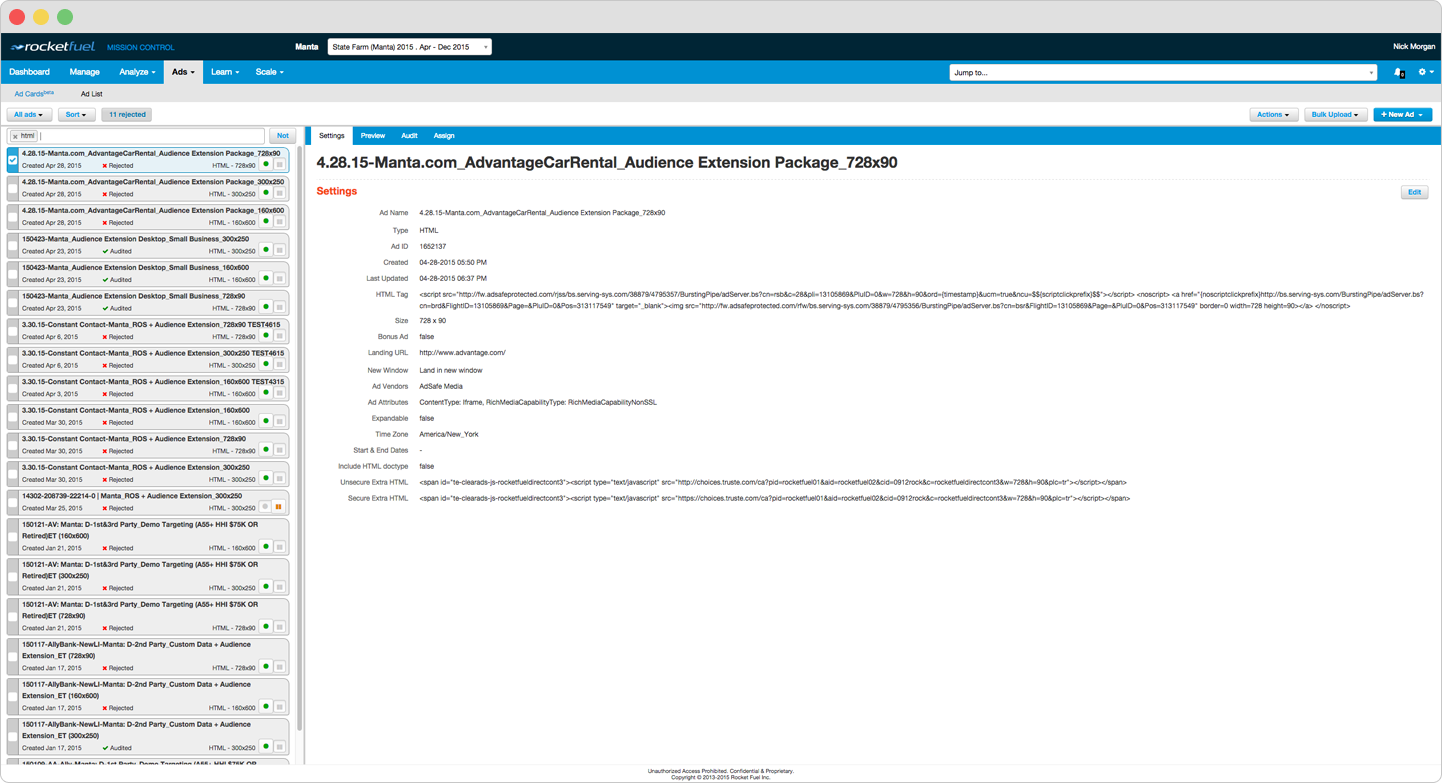Image resolution: width=1442 pixels, height=783 pixels.
Task: Open the Manage menu item
Action: point(84,72)
